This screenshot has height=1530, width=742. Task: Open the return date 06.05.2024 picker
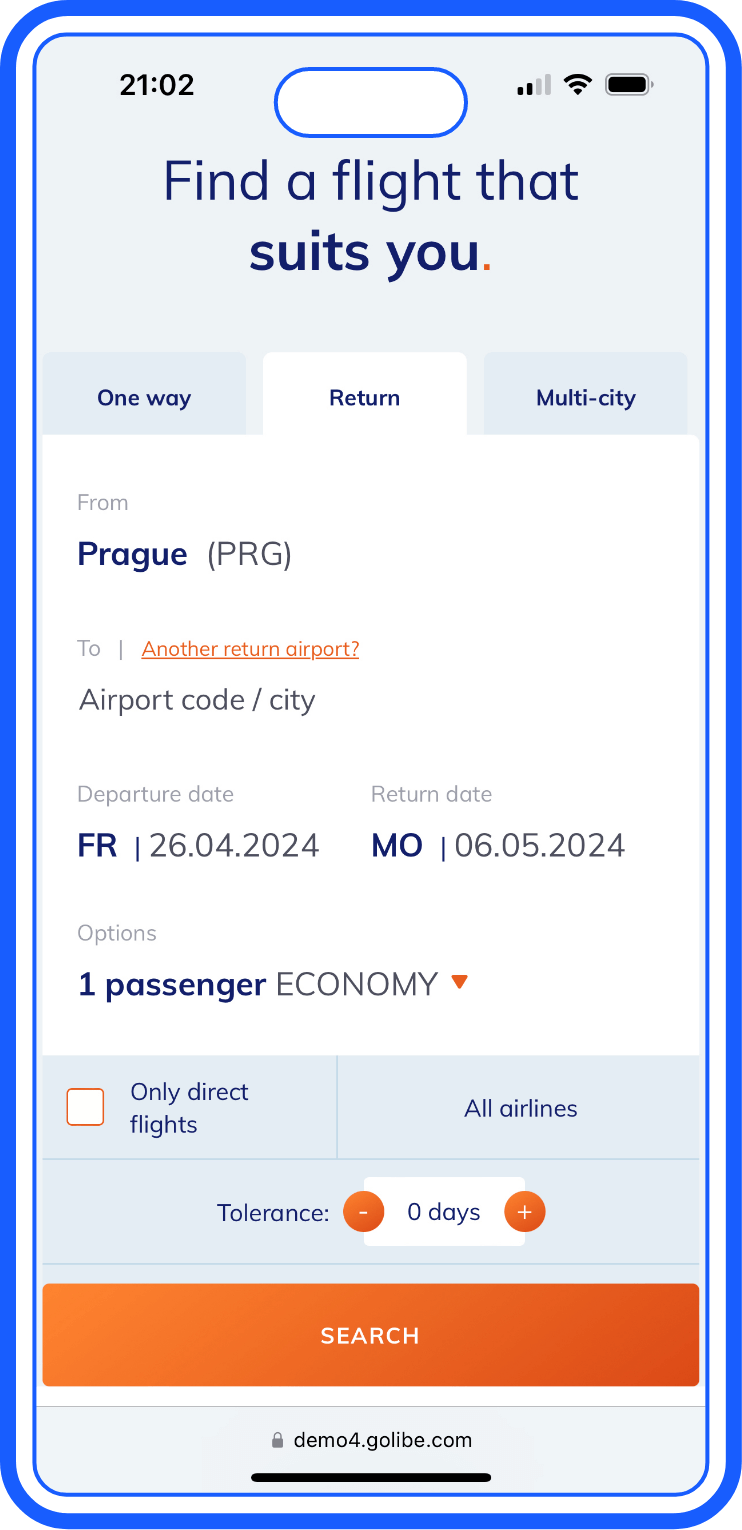pyautogui.click(x=498, y=846)
